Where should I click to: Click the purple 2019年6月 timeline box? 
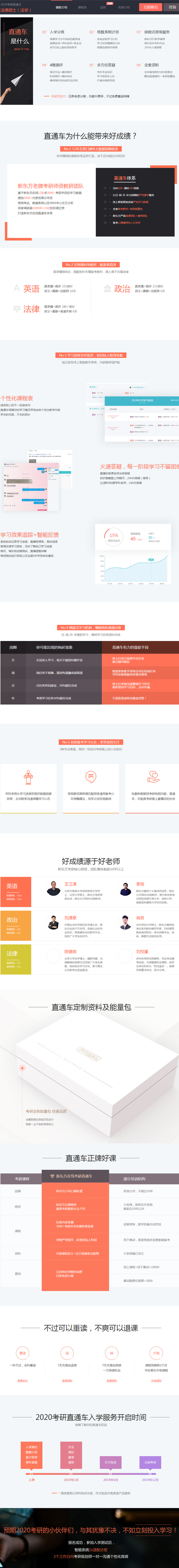[x=110, y=1462]
